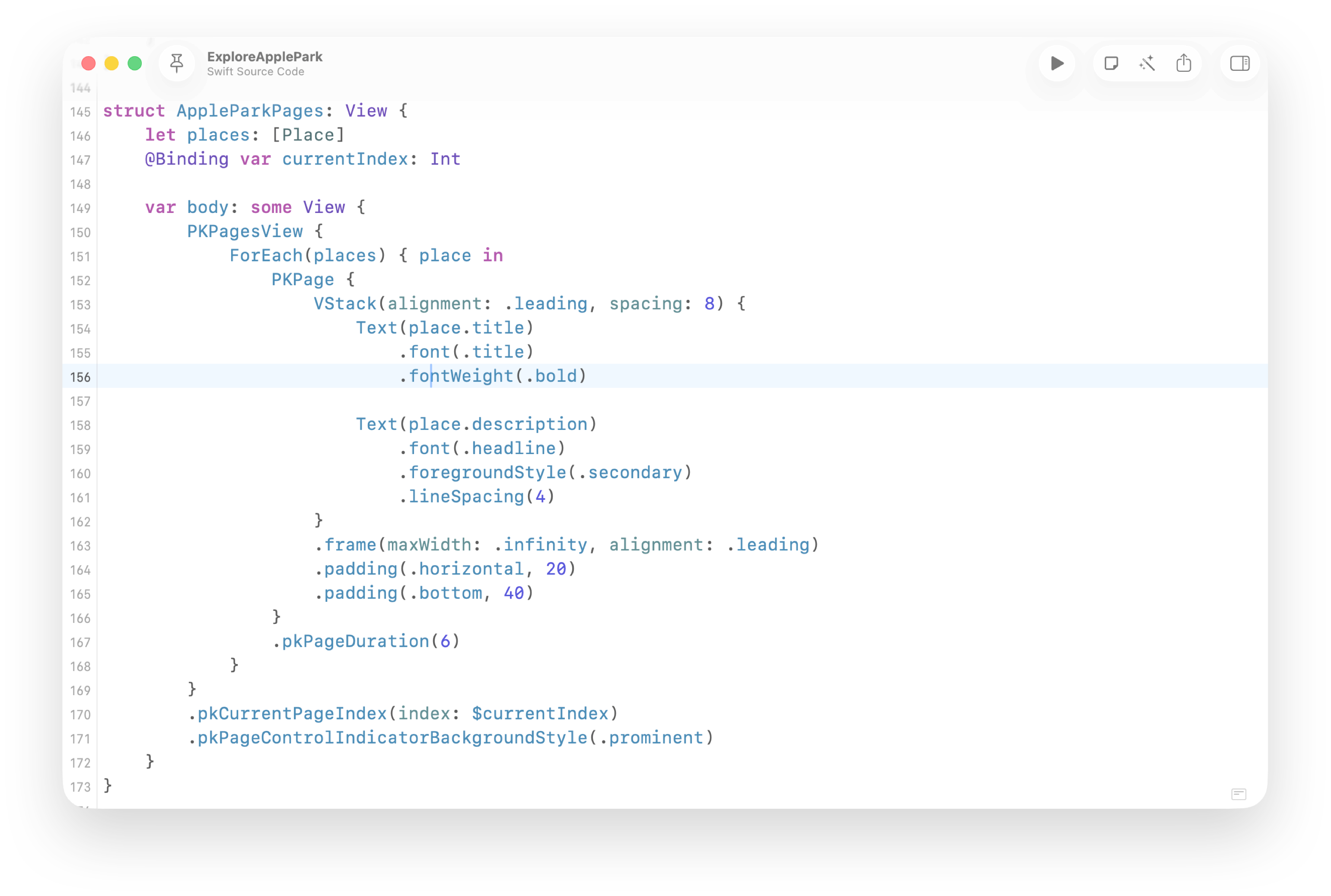
Task: Click the magic wand sparkle icon
Action: (1147, 64)
